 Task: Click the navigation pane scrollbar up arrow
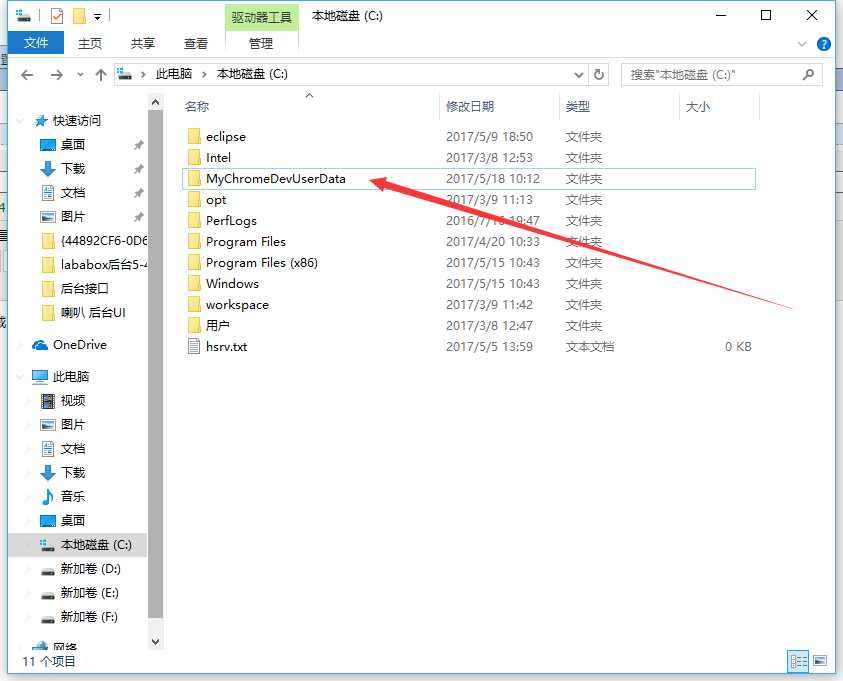[x=155, y=102]
